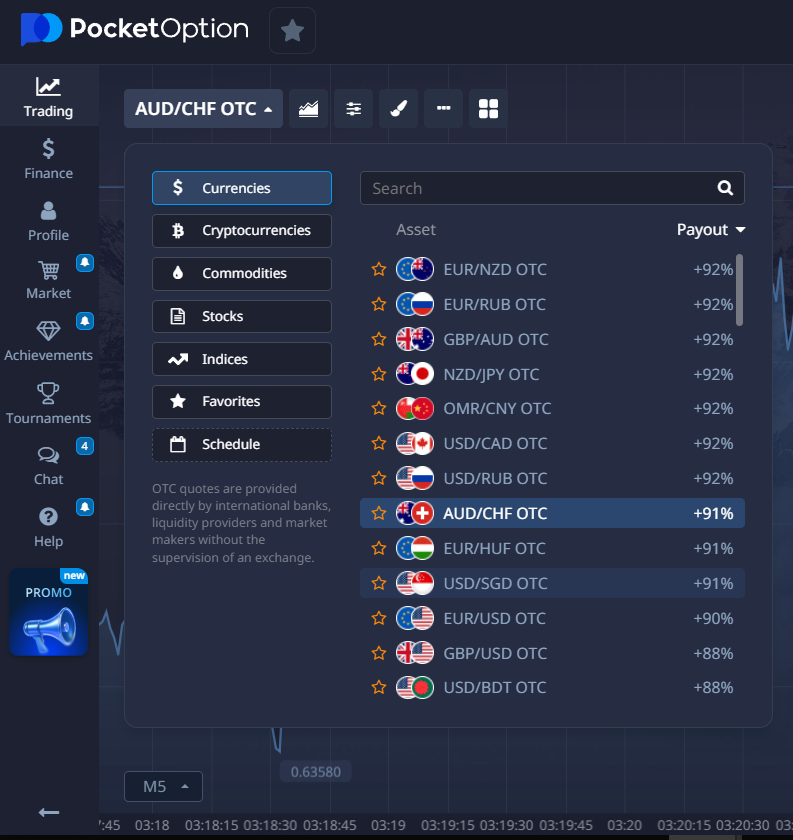The width and height of the screenshot is (793, 840).
Task: Favorite USD/BDT OTC with its star
Action: pos(379,687)
